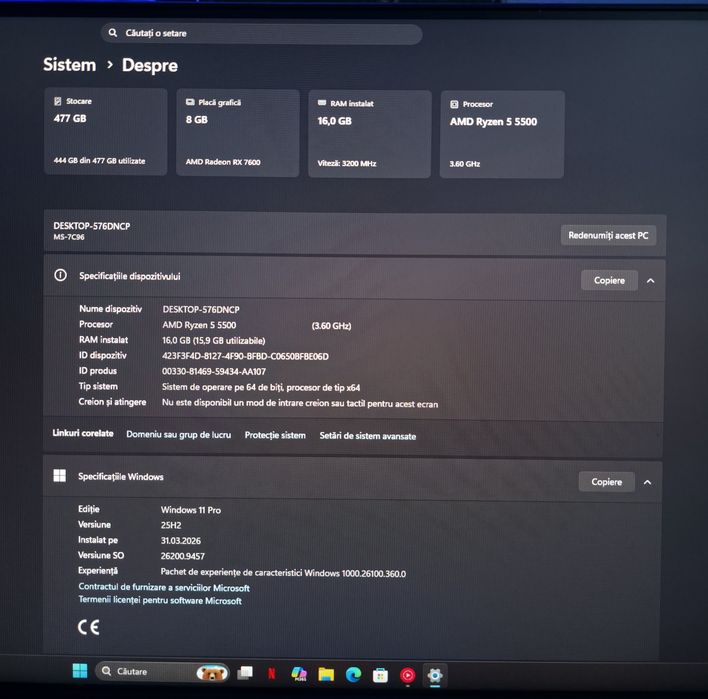Open the Stocare 477 GB card
This screenshot has height=699, width=708.
(106, 131)
